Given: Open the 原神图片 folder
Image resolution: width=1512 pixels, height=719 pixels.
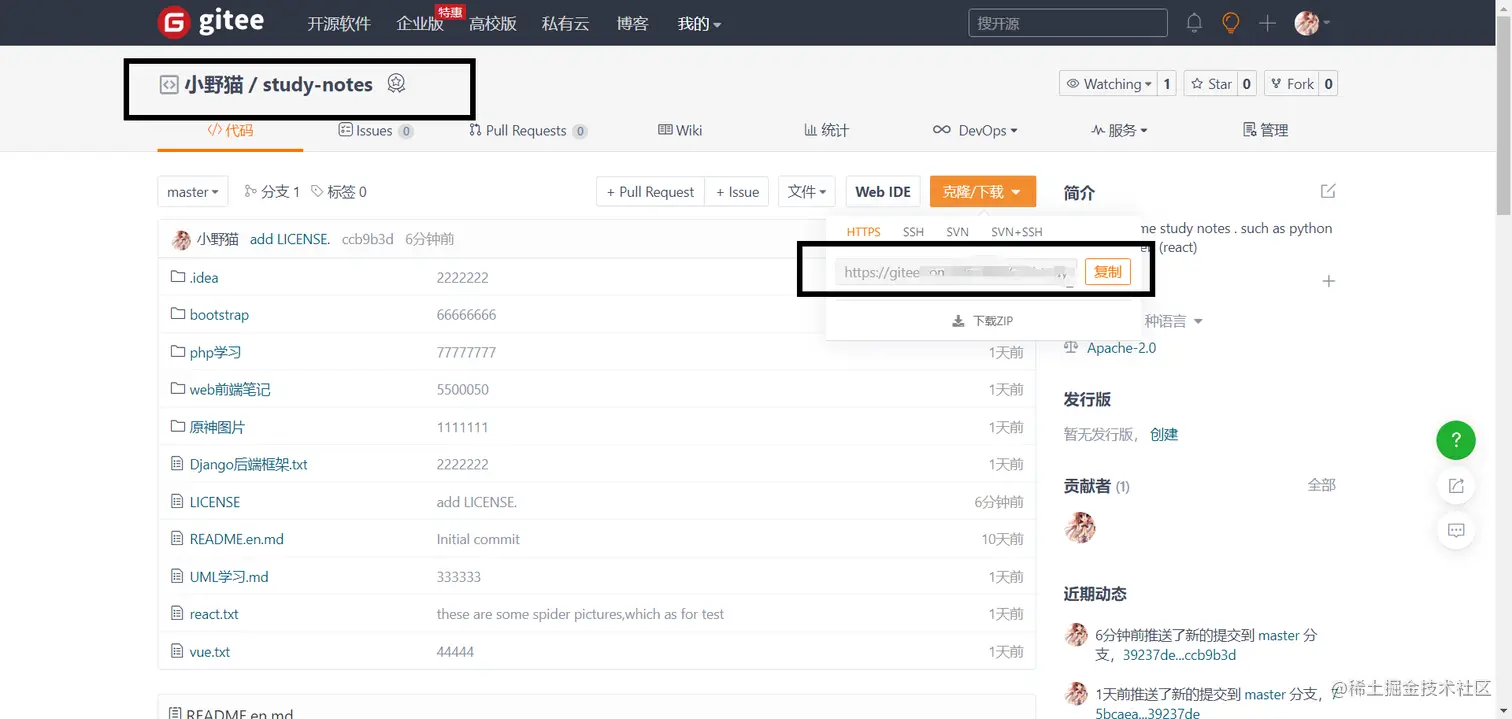Looking at the screenshot, I should point(217,427).
